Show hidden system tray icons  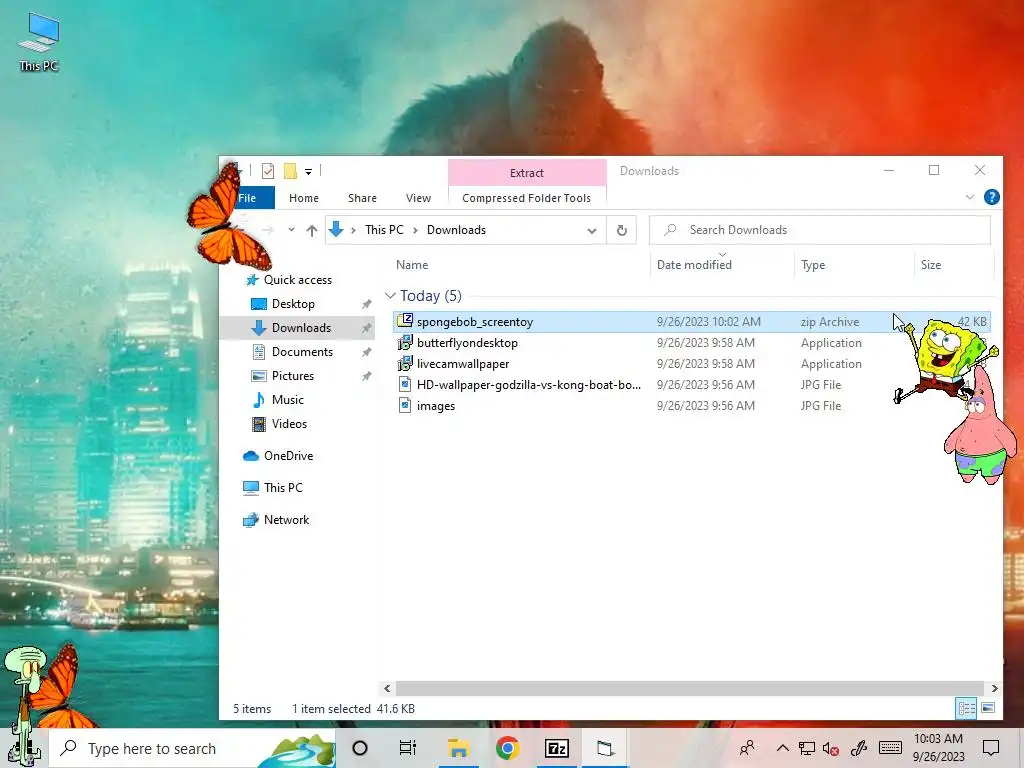click(x=782, y=748)
